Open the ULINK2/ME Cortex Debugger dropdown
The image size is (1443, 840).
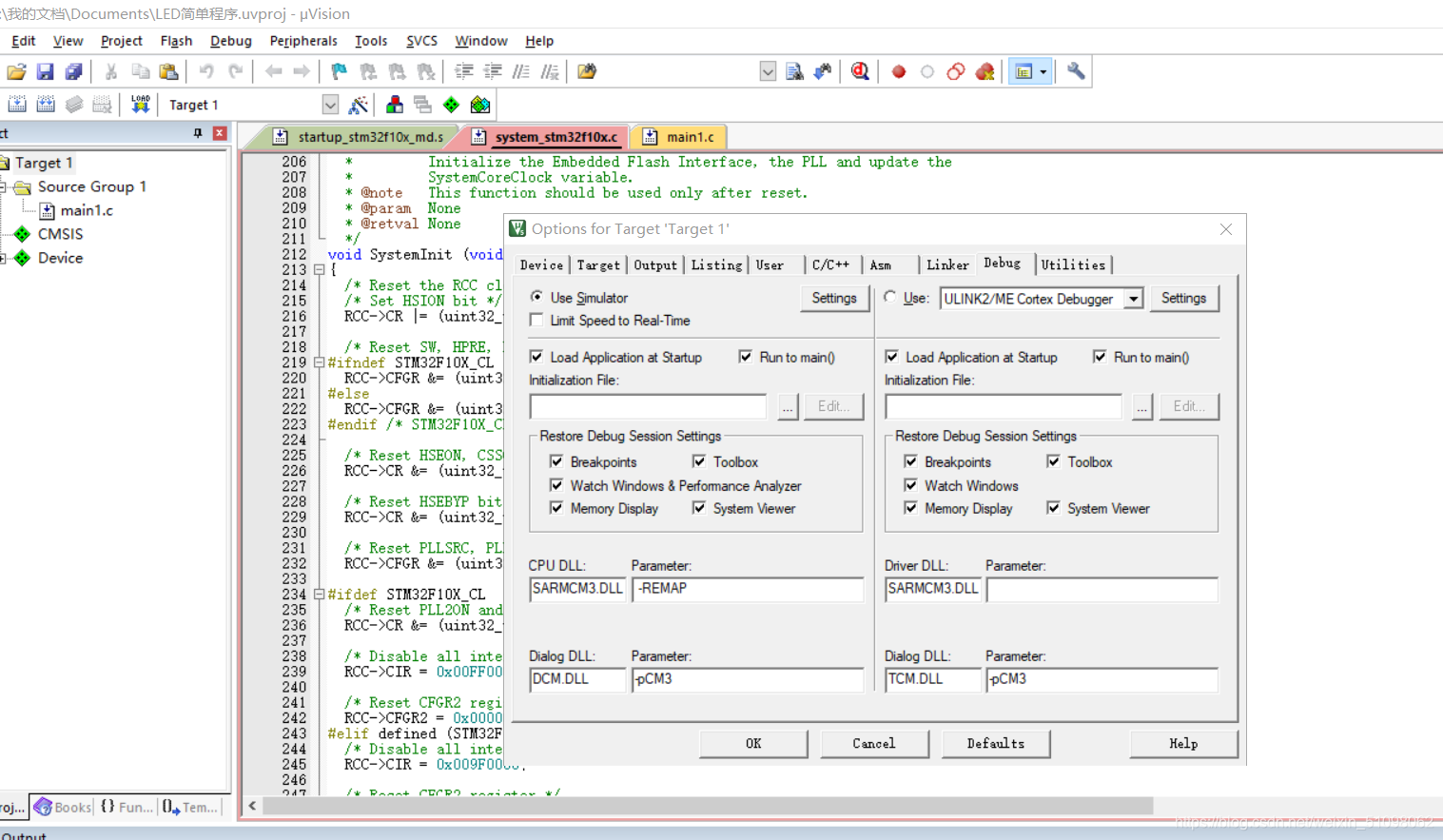click(x=1133, y=299)
